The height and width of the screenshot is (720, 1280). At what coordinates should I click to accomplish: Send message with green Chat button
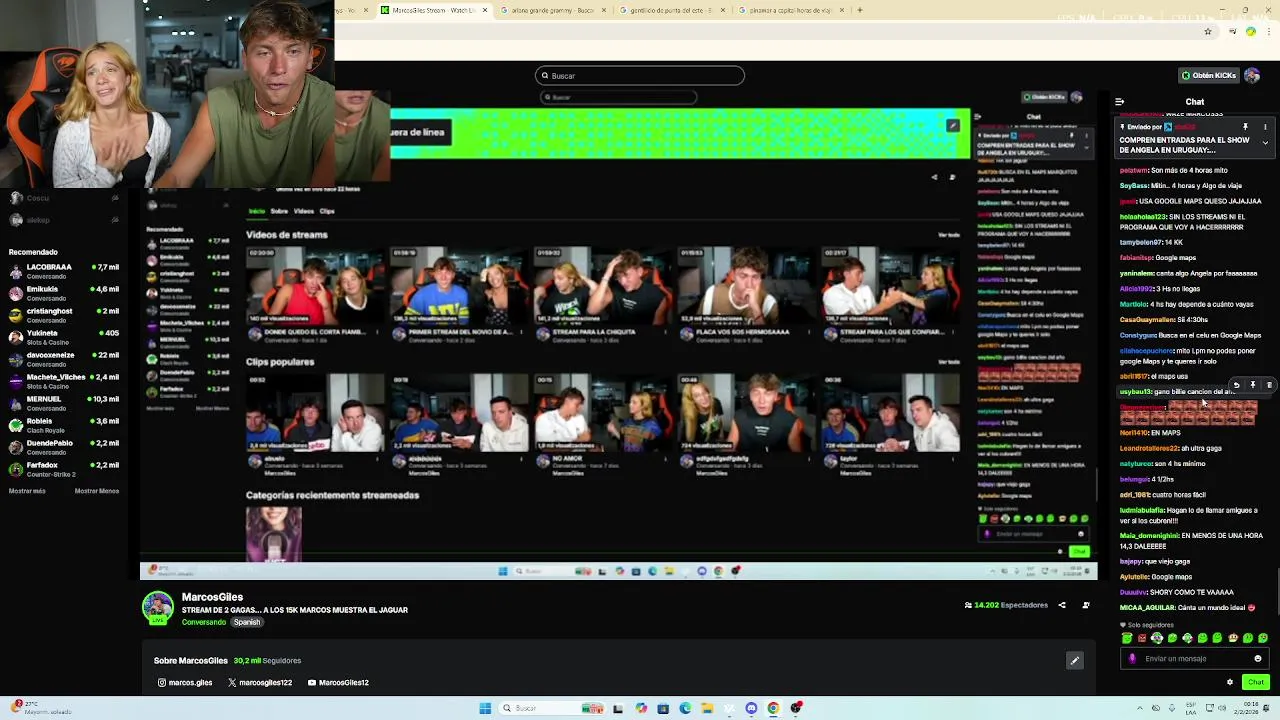coord(1256,682)
